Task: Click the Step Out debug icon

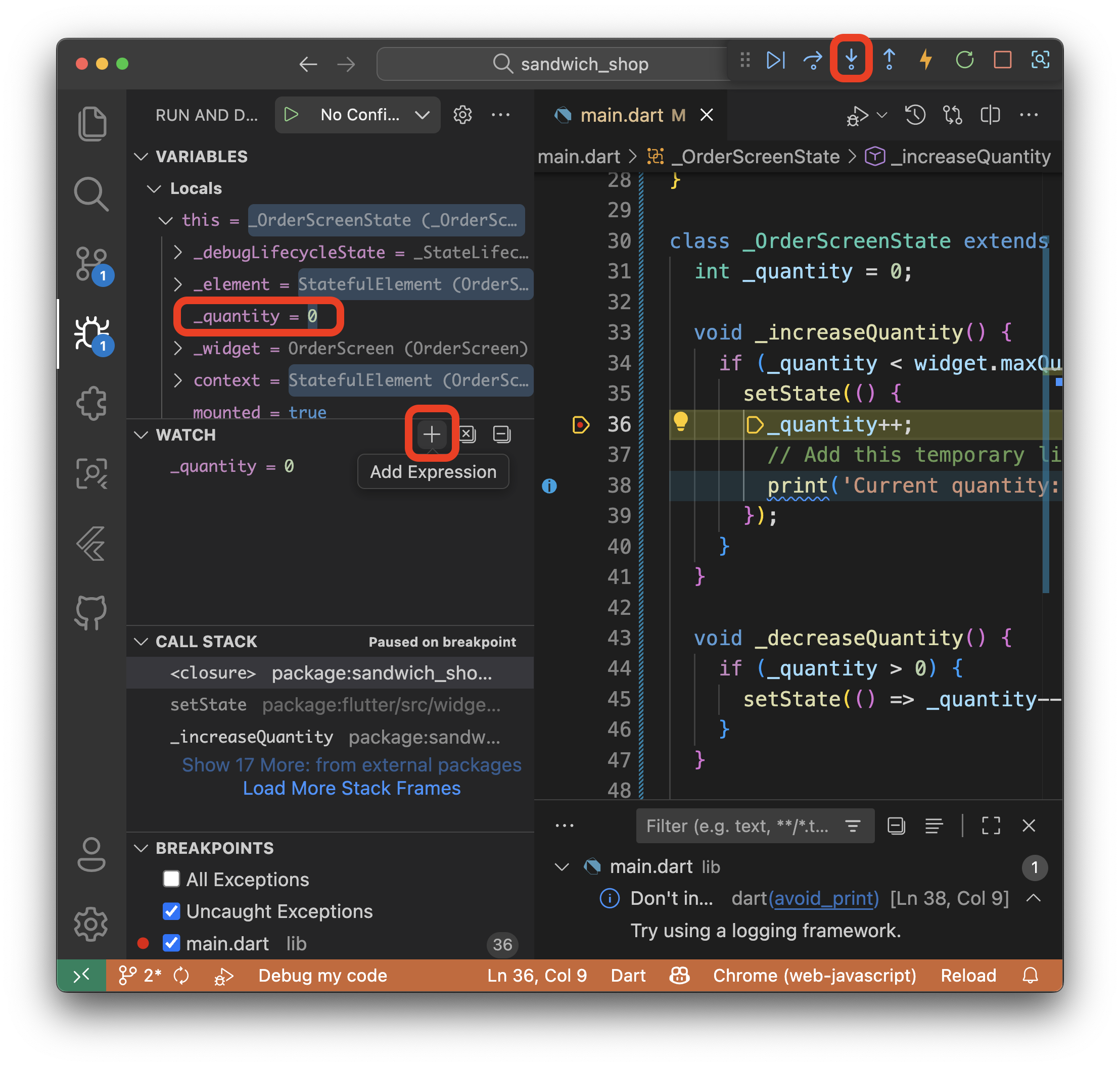Action: [889, 59]
